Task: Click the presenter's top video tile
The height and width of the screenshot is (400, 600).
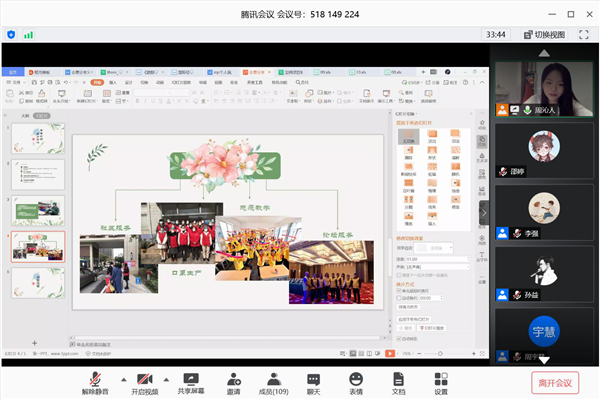Action: point(544,89)
